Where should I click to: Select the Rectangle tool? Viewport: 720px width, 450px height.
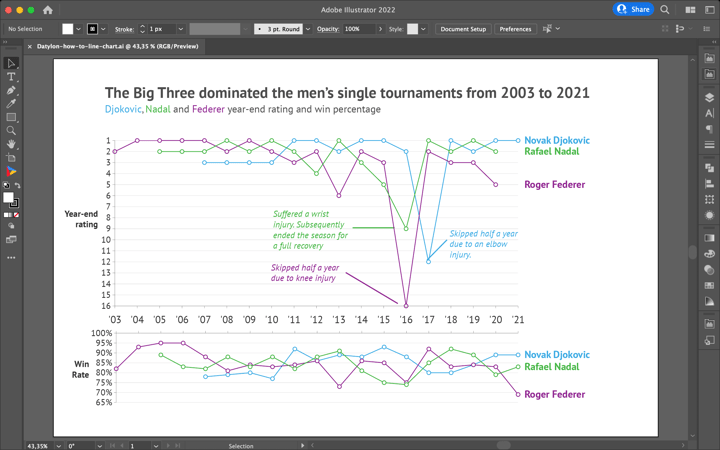(11, 118)
